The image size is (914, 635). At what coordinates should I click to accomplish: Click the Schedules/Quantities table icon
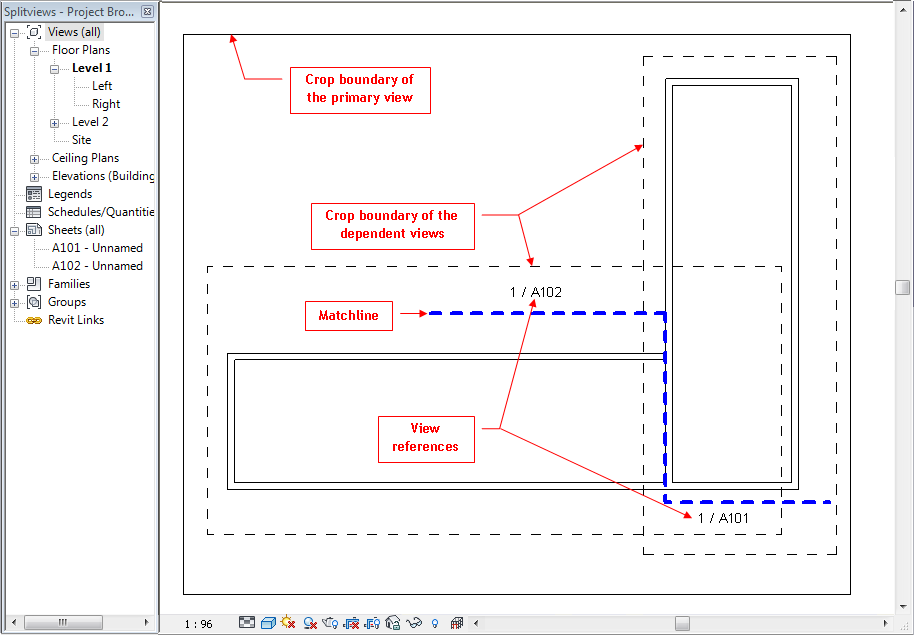pyautogui.click(x=34, y=212)
